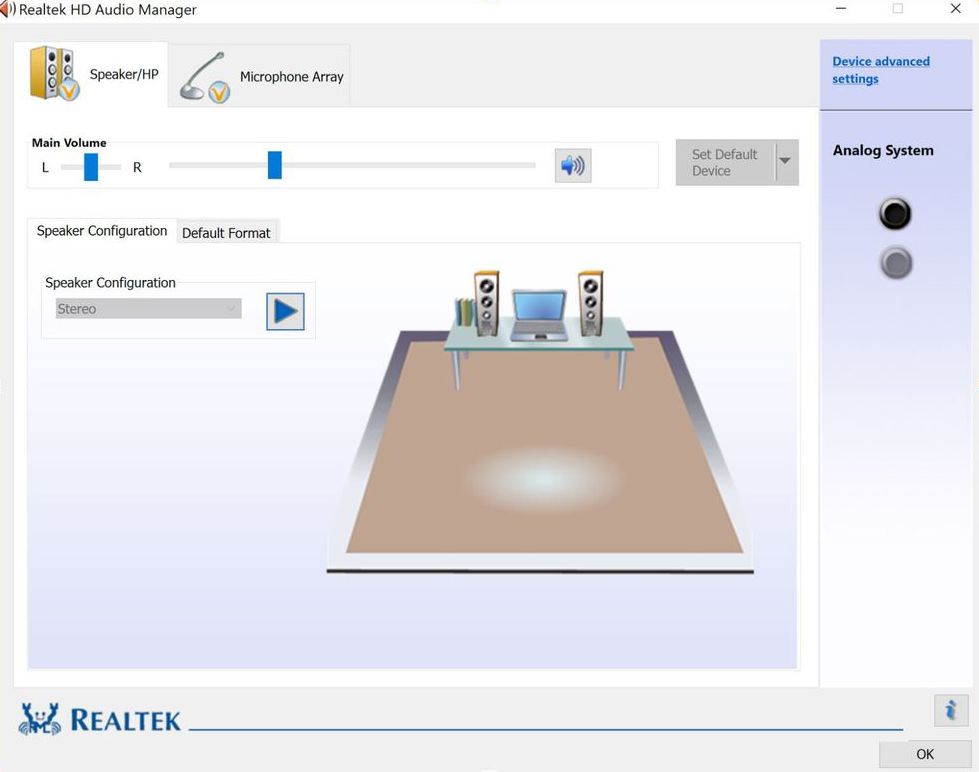
Task: Select the Speaker/HP device tab
Action: click(91, 74)
